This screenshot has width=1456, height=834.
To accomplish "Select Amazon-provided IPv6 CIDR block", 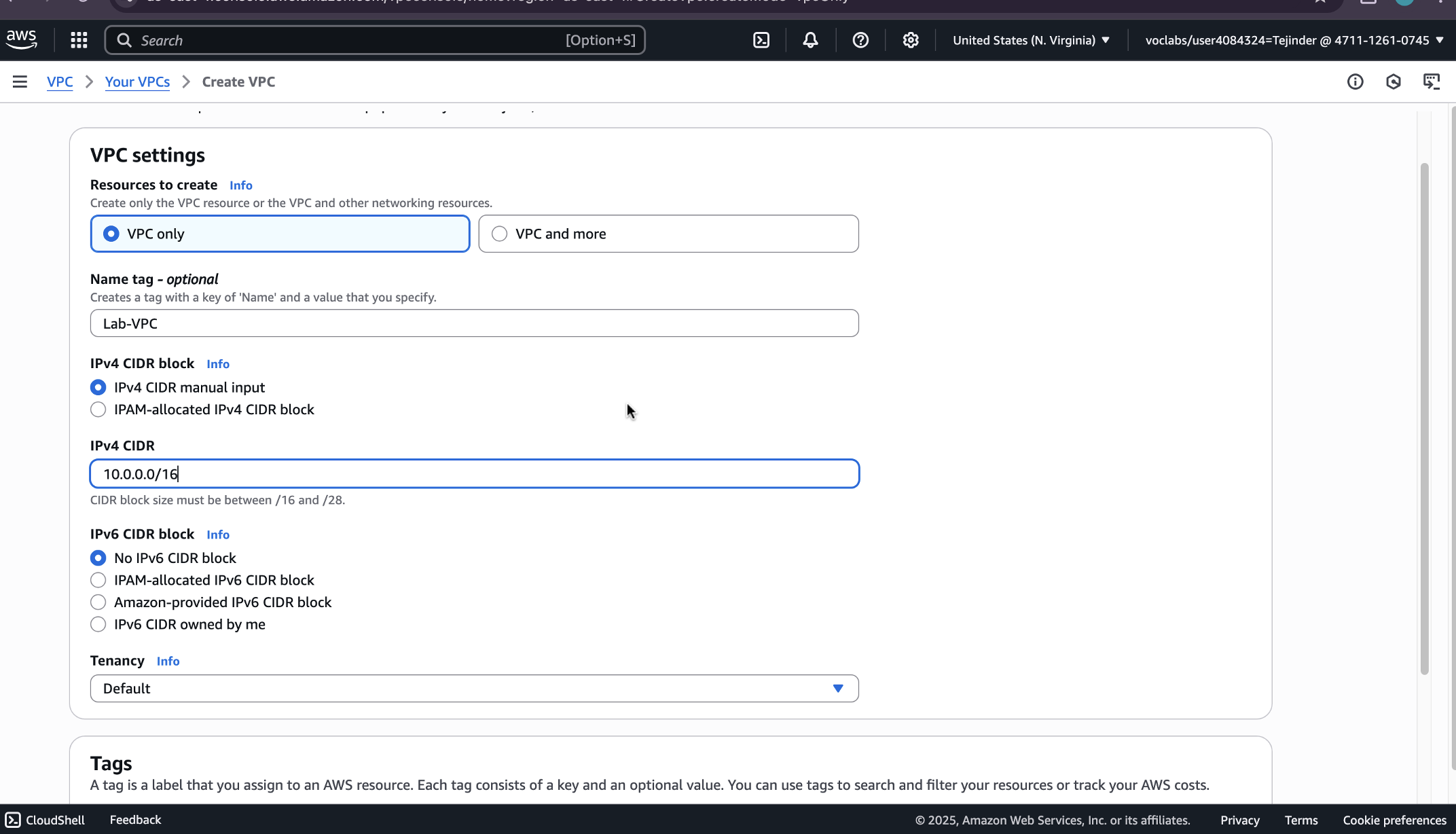I will pos(98,602).
